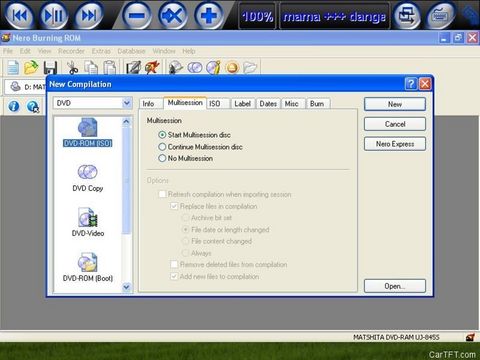Lower volume with the minus button

(137, 15)
